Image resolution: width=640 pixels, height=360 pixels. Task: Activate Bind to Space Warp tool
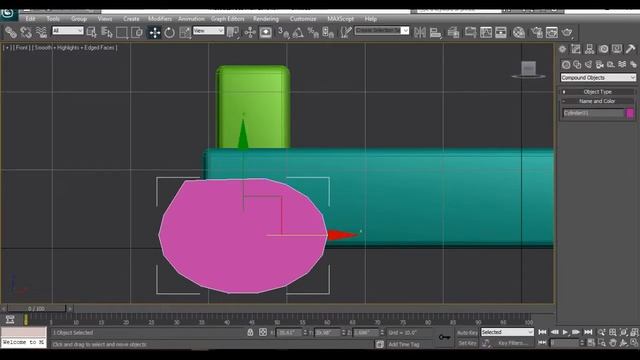pos(41,32)
